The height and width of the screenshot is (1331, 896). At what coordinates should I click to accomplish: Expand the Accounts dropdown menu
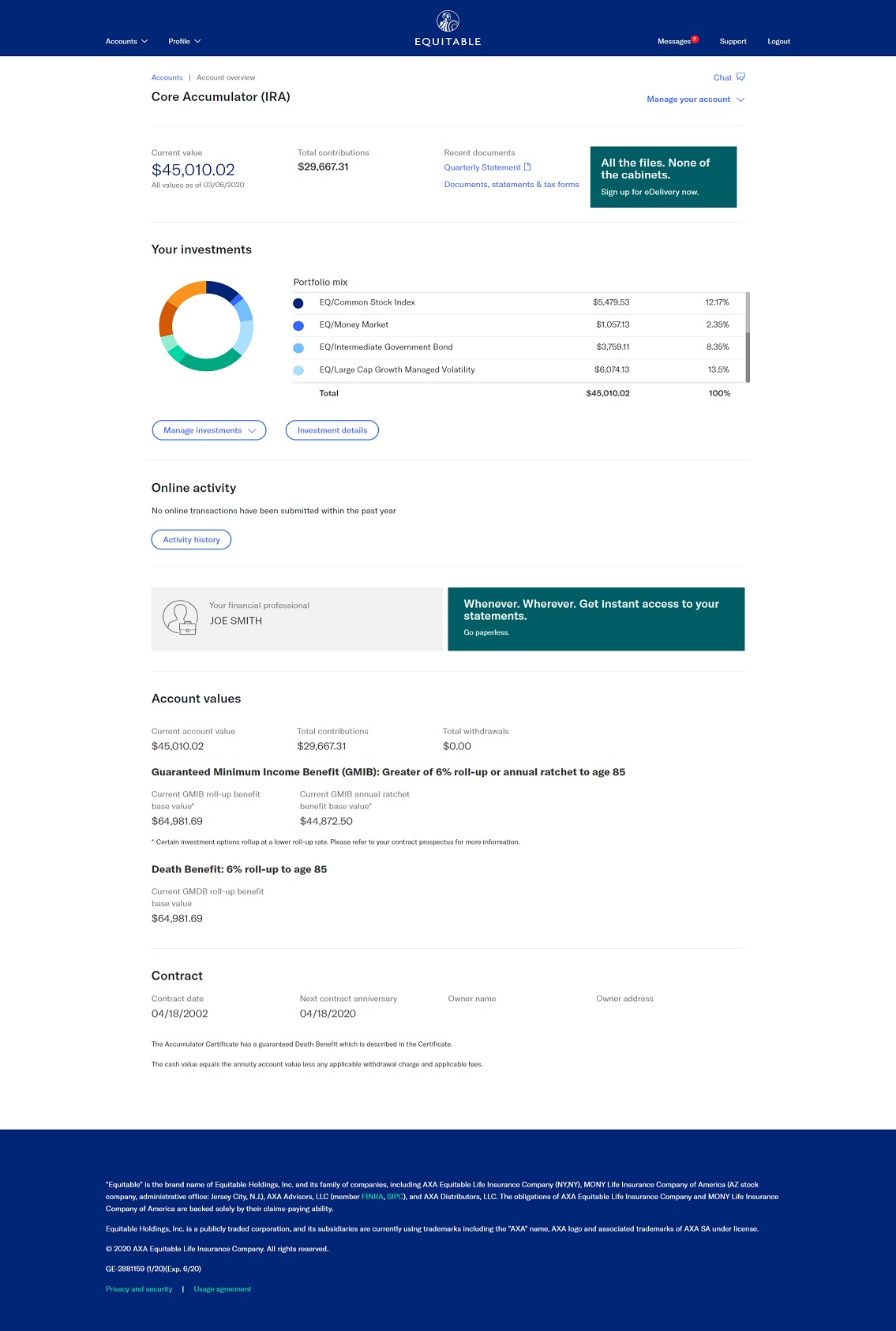(126, 41)
